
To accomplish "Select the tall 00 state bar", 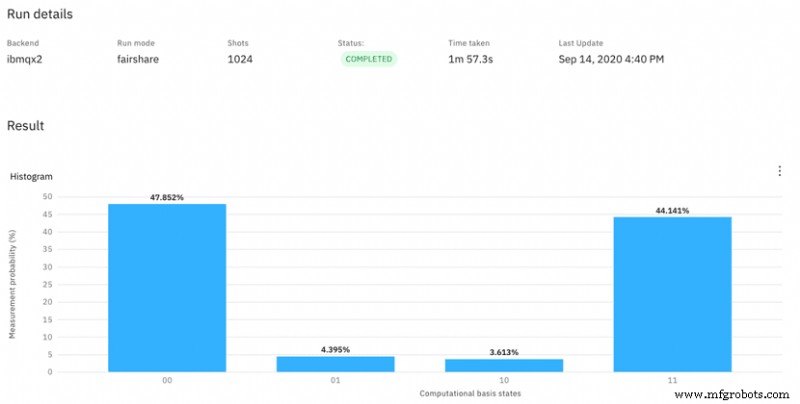I will pos(167,288).
